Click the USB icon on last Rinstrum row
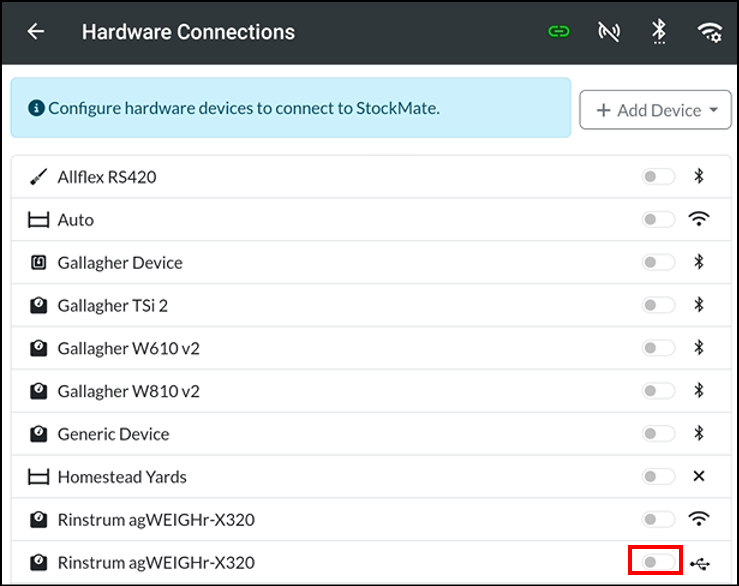Image resolution: width=739 pixels, height=586 pixels. 700,563
